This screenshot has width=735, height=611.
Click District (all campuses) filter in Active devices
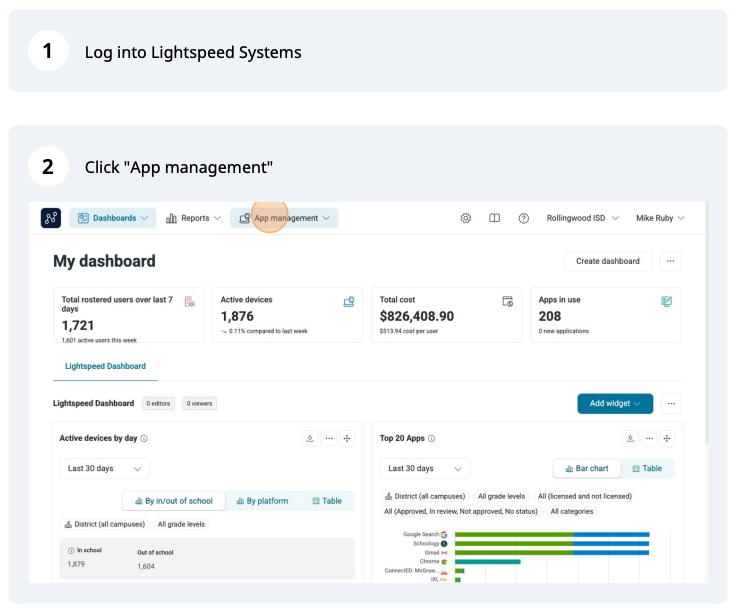(105, 524)
